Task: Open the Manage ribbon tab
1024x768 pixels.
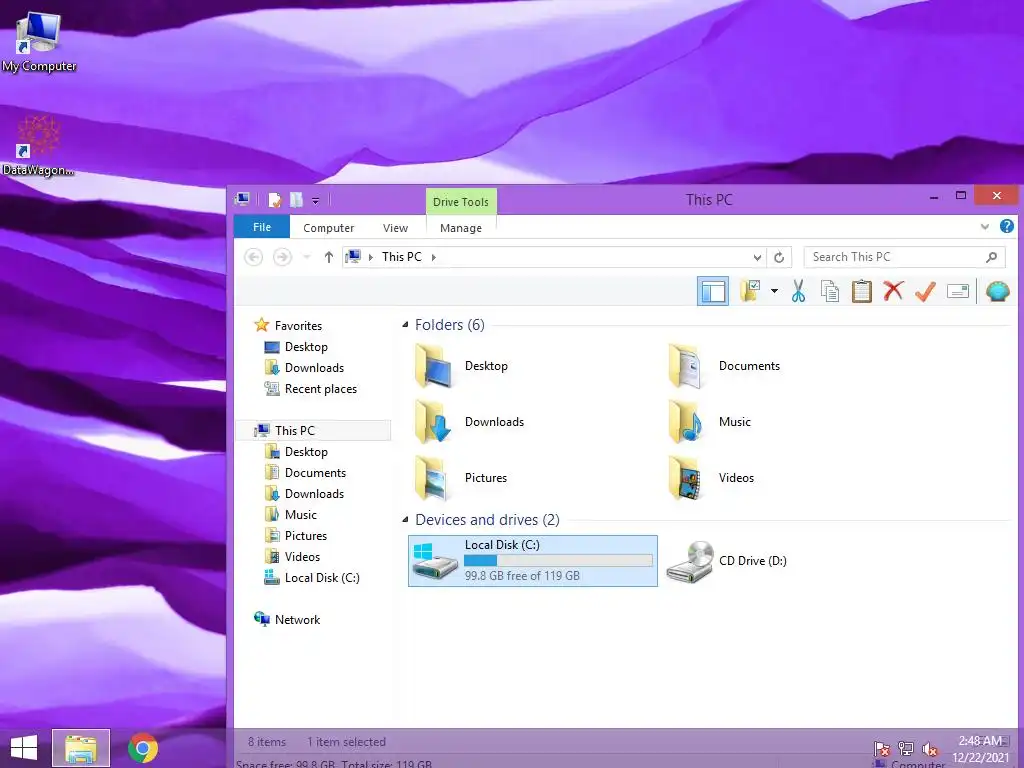Action: [x=461, y=228]
